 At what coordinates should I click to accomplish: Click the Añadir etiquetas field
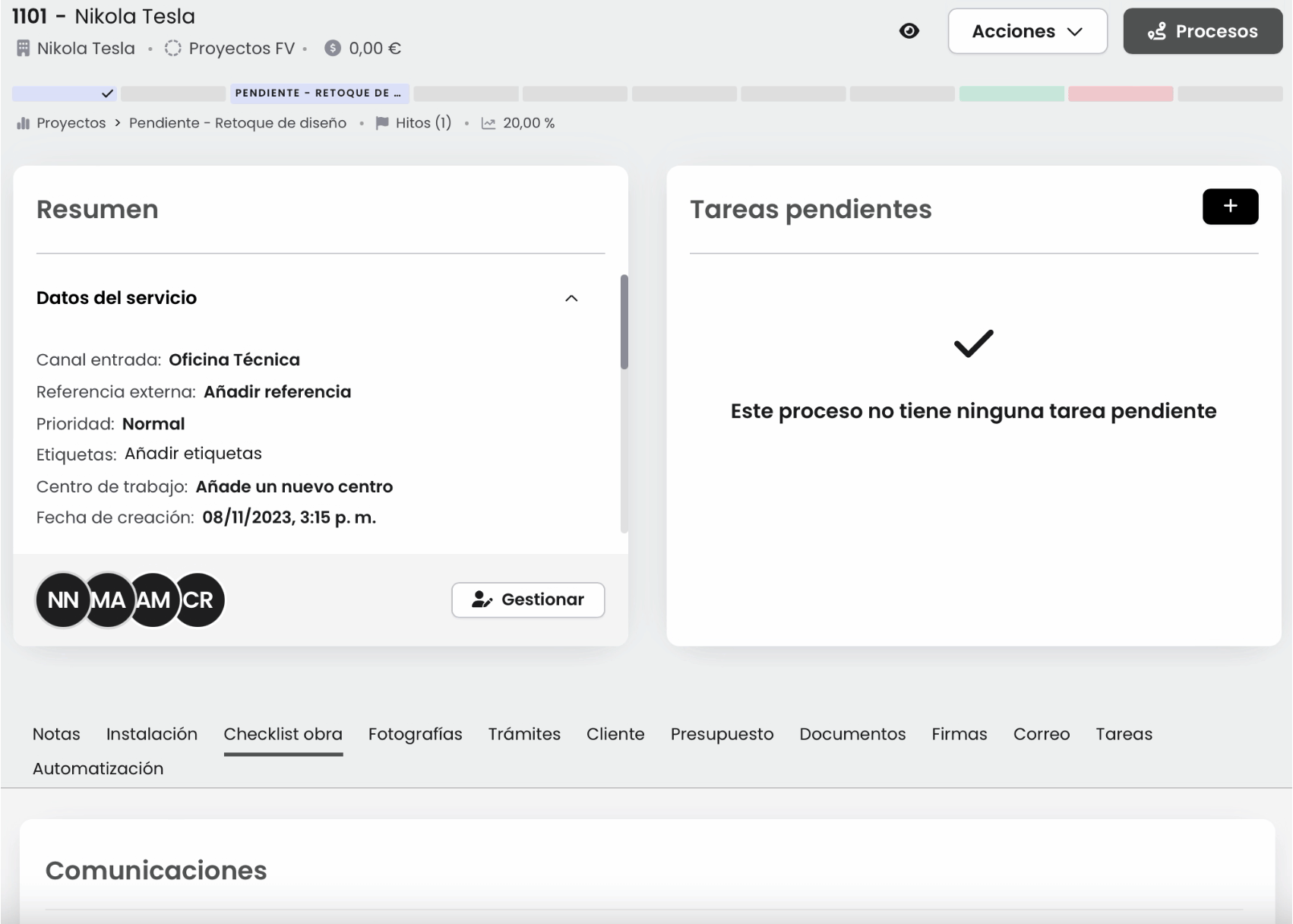(193, 454)
